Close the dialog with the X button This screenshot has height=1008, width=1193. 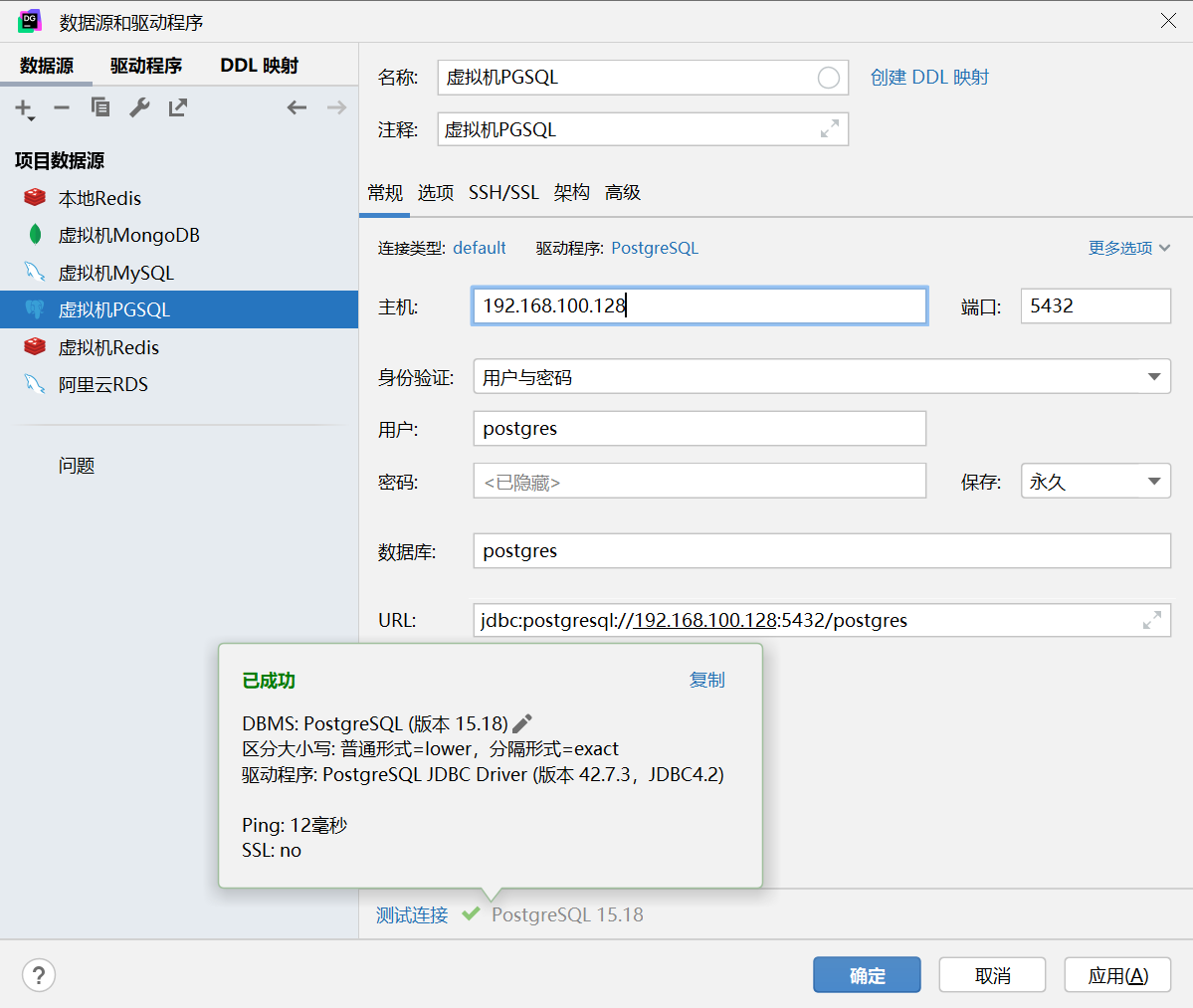pyautogui.click(x=1169, y=21)
